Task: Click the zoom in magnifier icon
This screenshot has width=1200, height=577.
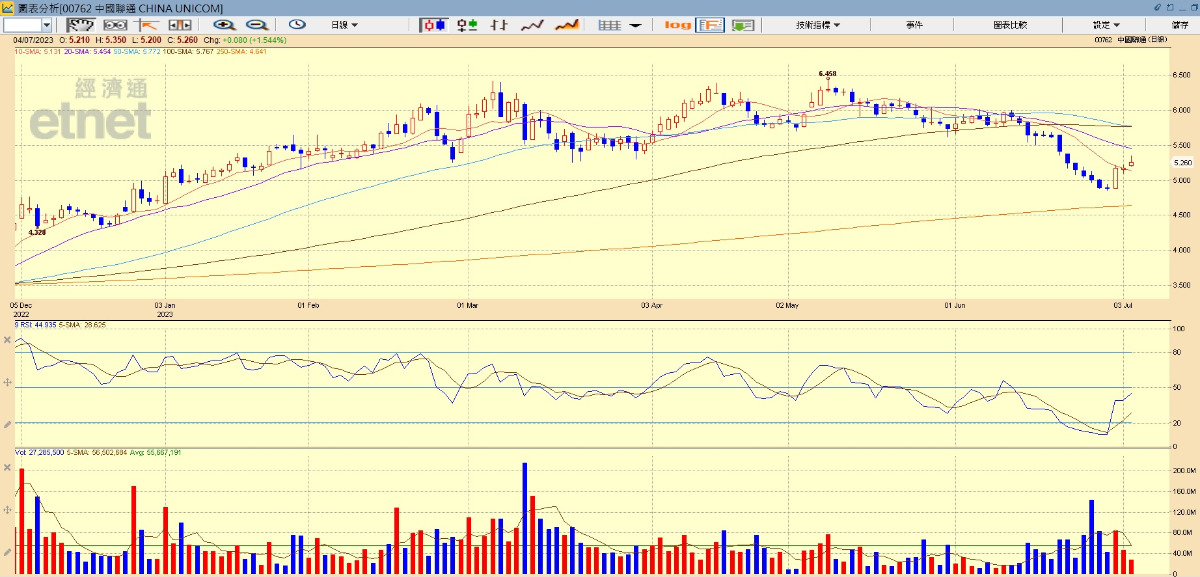Action: (223, 24)
